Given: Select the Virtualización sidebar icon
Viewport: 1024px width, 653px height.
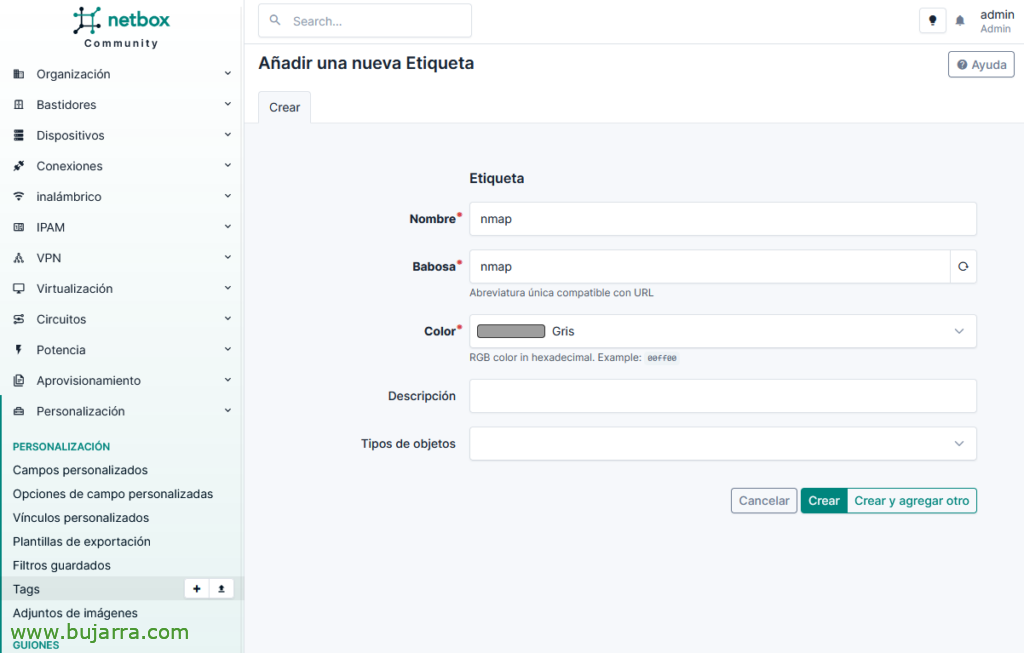Looking at the screenshot, I should (17, 288).
